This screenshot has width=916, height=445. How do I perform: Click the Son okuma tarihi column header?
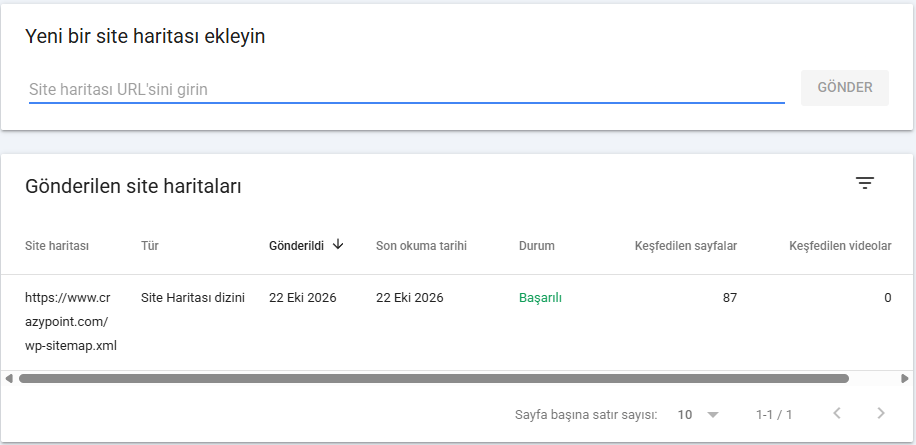pos(421,246)
